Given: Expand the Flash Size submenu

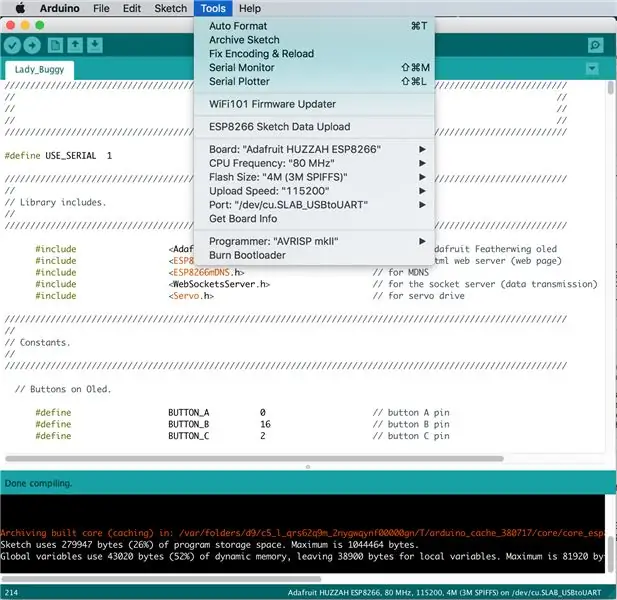Looking at the screenshot, I should 315,177.
